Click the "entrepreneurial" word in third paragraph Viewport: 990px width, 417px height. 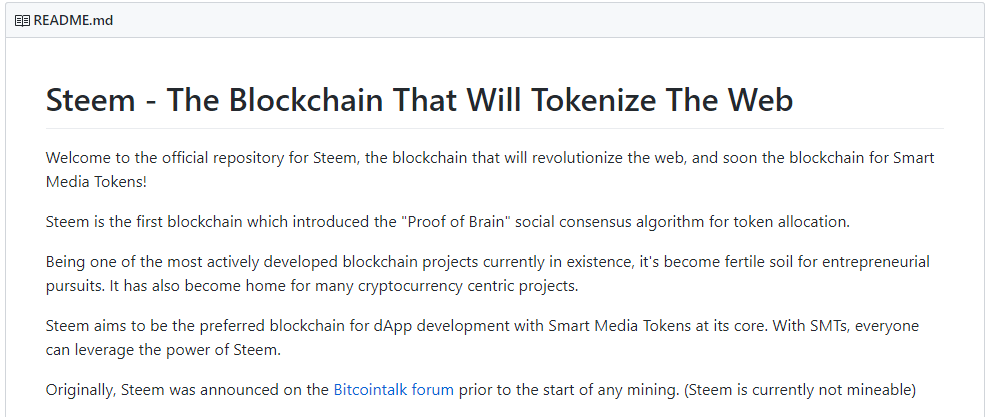(876, 262)
